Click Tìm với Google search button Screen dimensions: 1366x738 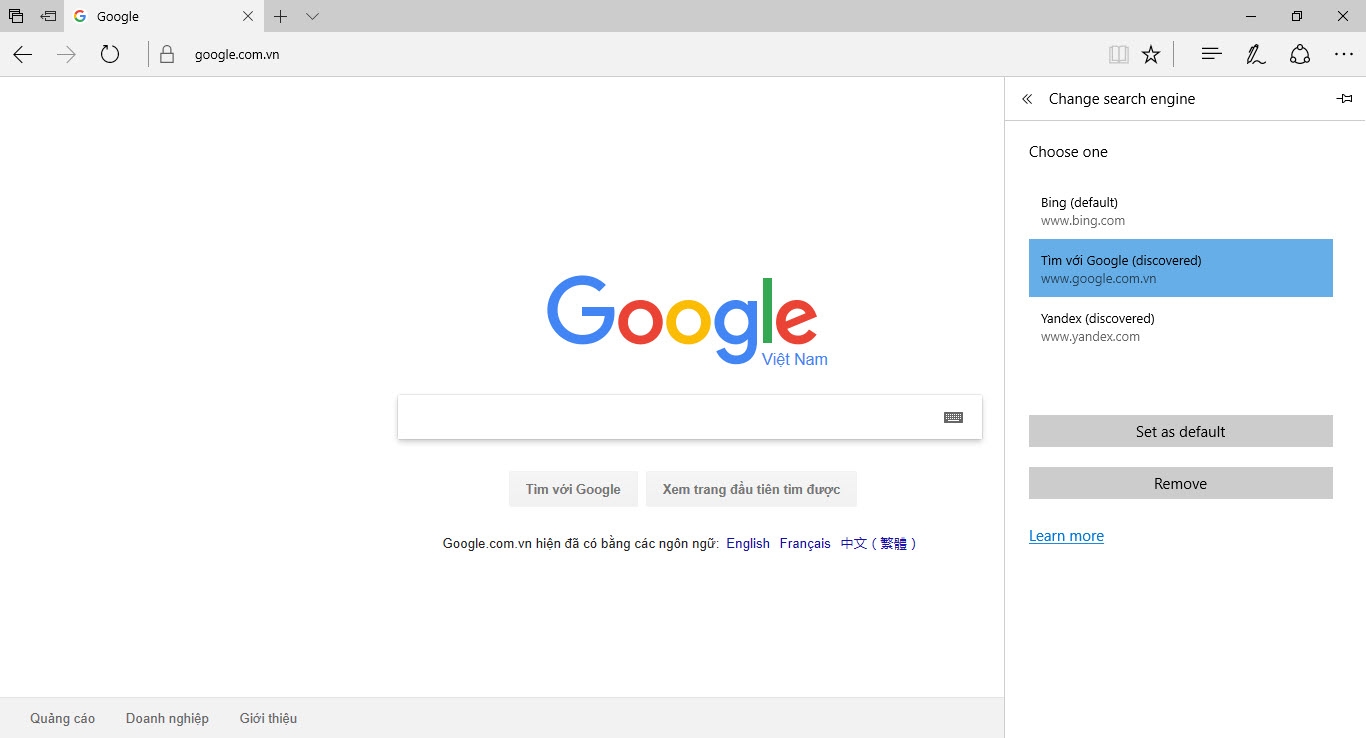tap(573, 489)
